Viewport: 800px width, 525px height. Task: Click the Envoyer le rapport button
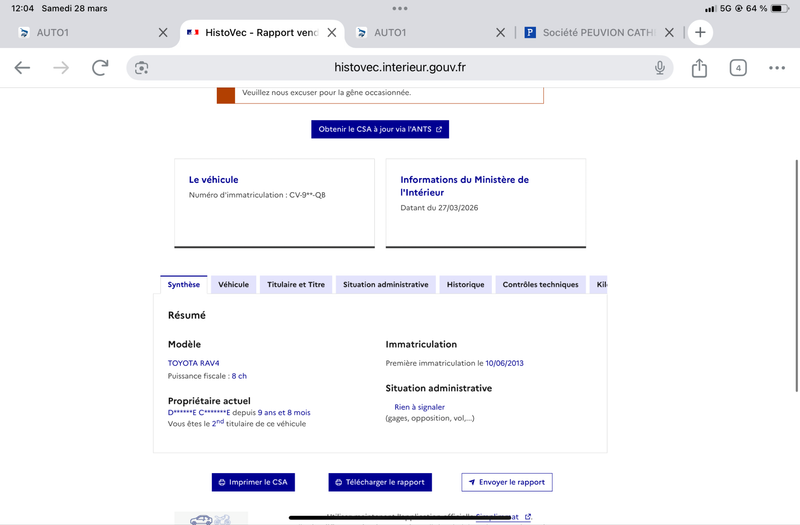click(507, 482)
